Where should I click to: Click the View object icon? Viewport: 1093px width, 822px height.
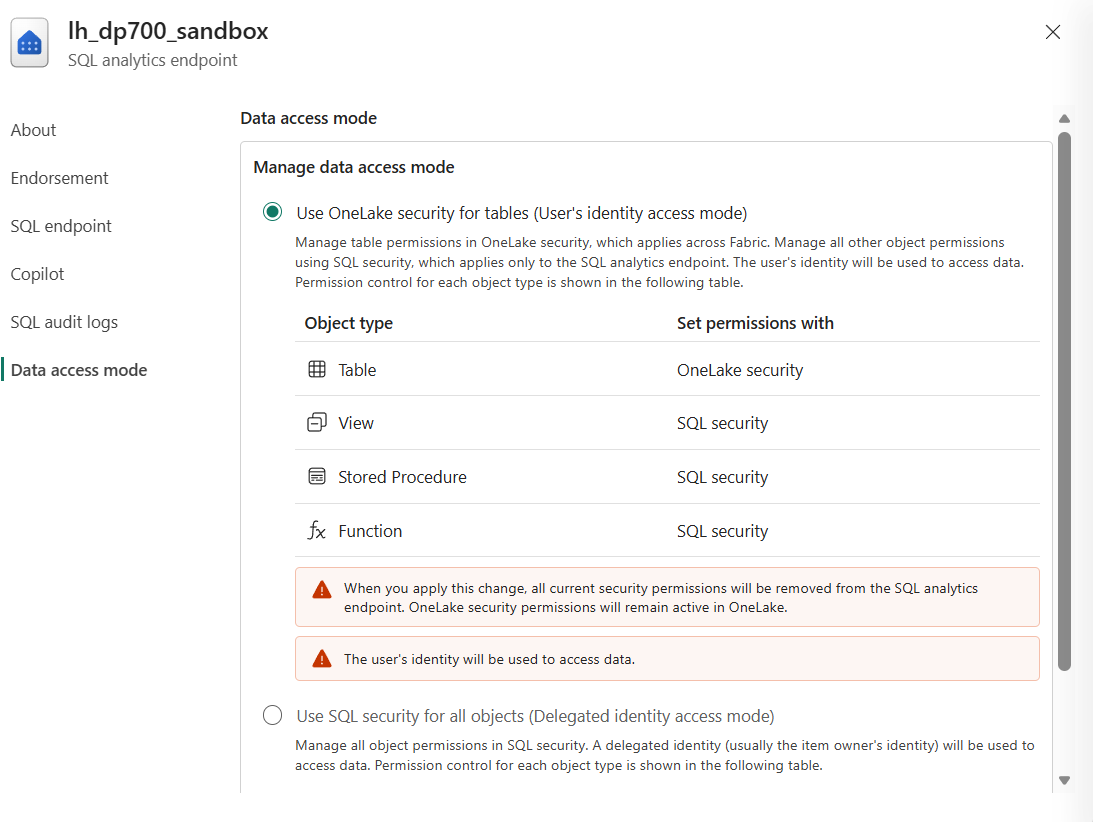click(x=316, y=423)
